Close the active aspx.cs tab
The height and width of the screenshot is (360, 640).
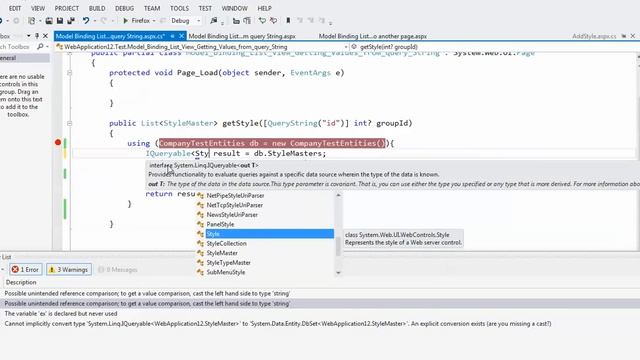tap(181, 36)
